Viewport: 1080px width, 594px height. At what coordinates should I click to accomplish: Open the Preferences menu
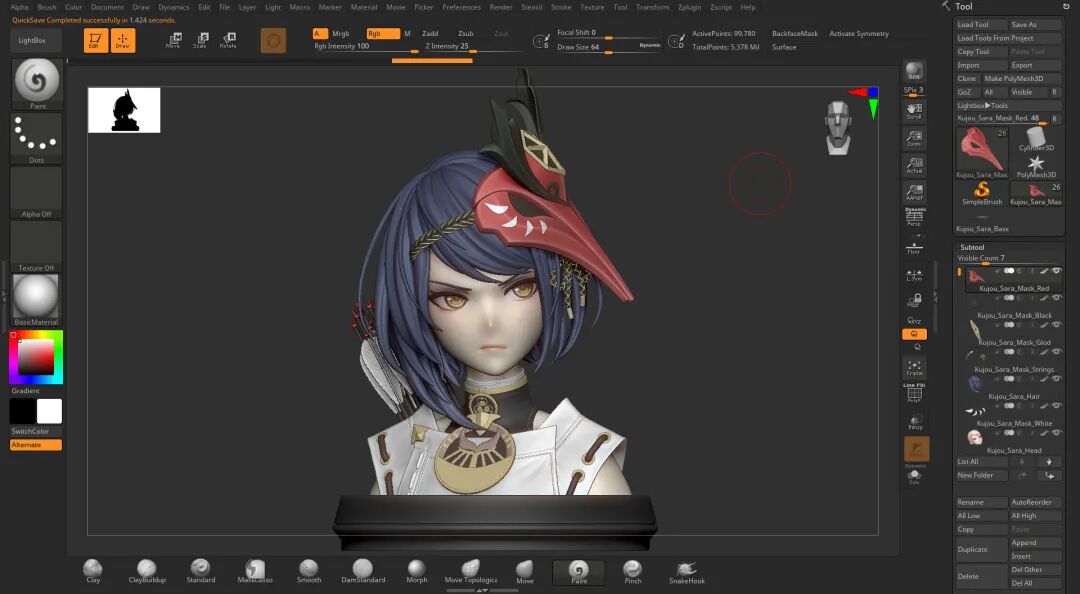click(461, 7)
